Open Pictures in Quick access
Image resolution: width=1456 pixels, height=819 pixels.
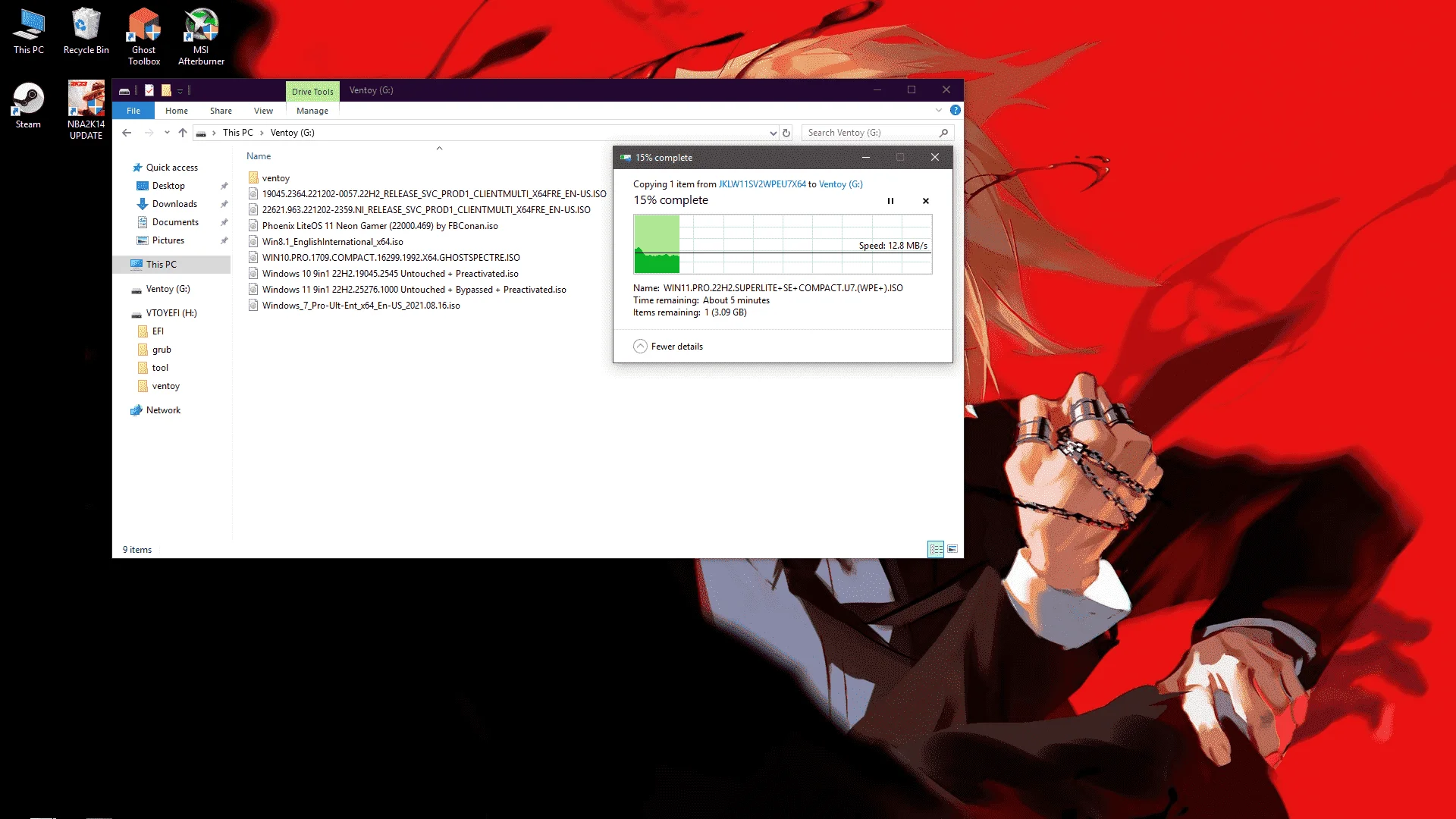tap(168, 240)
